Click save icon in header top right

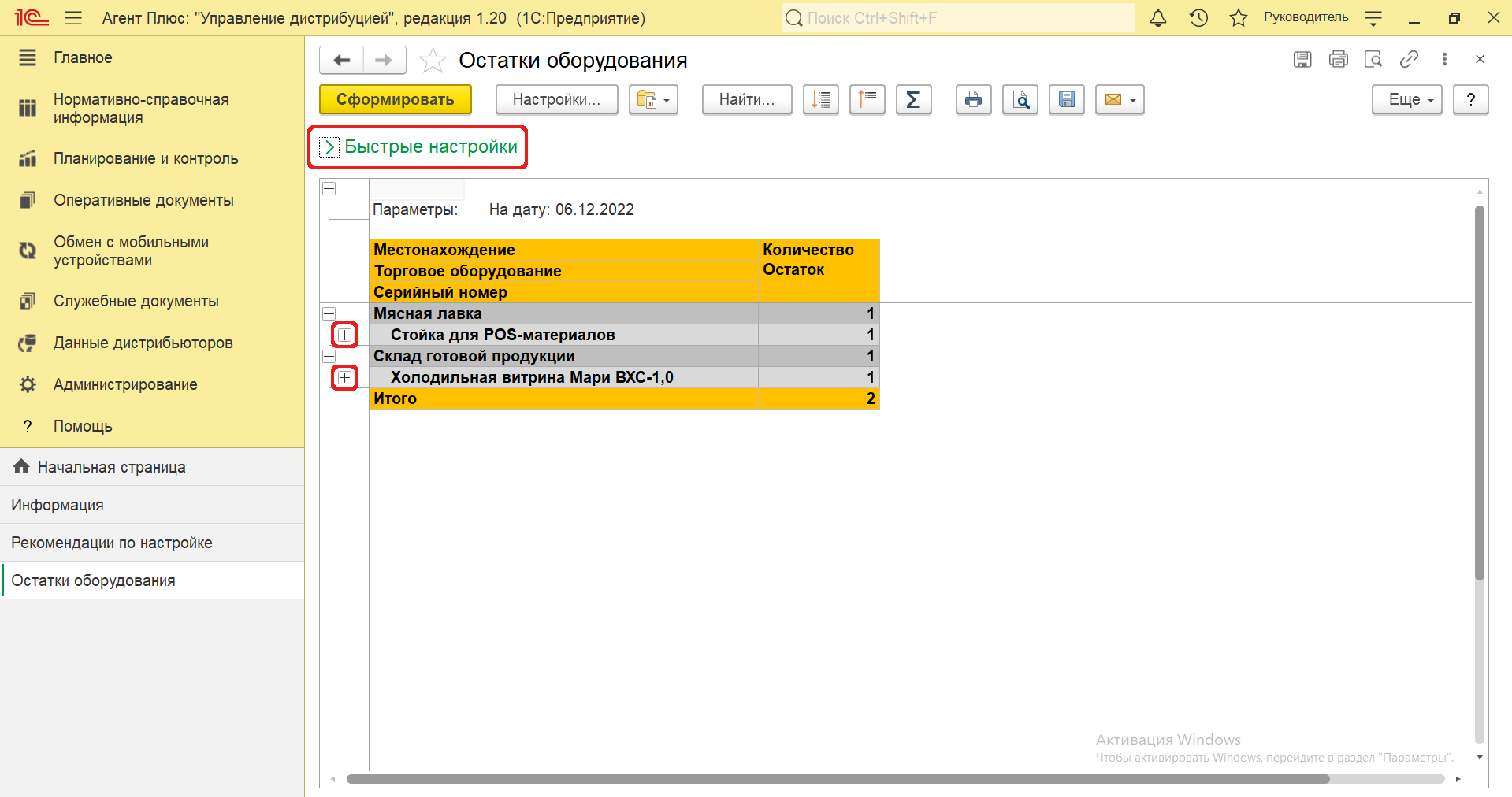(1302, 59)
